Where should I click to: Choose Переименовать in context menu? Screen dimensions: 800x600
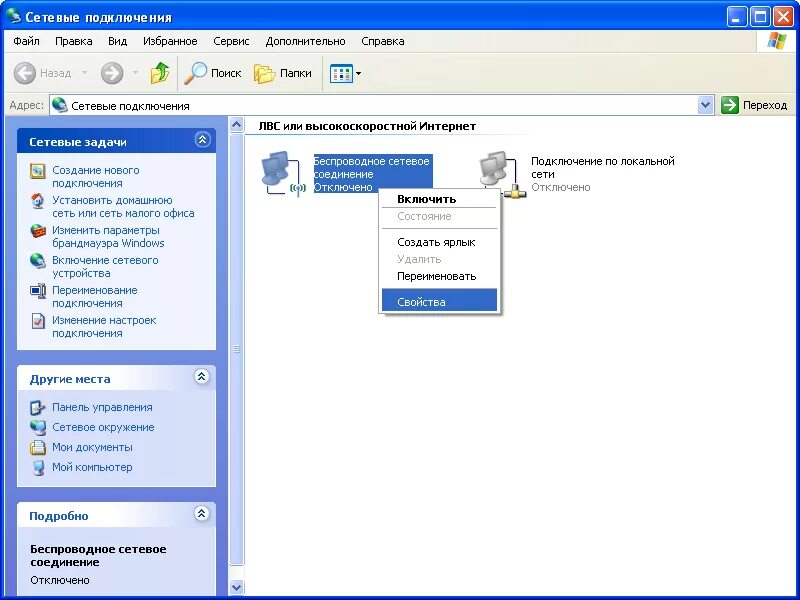439,276
